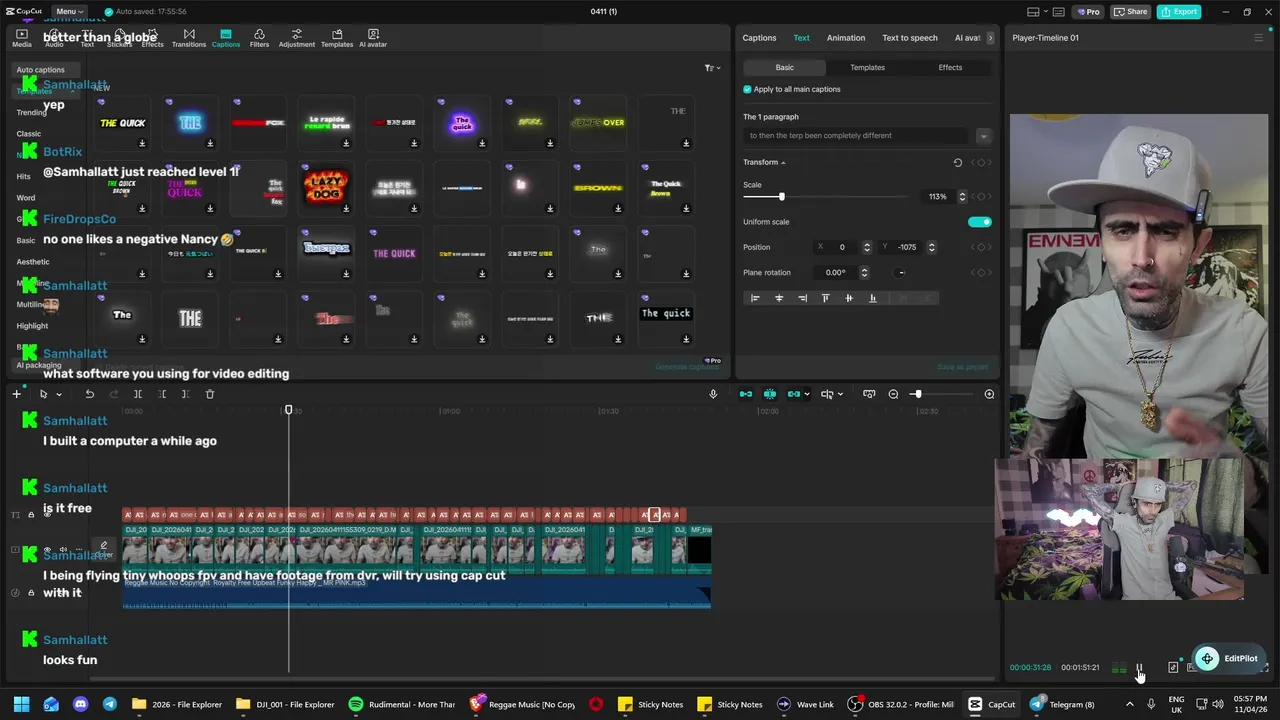
Task: Toggle the Scale keyframe diamond
Action: 981,197
